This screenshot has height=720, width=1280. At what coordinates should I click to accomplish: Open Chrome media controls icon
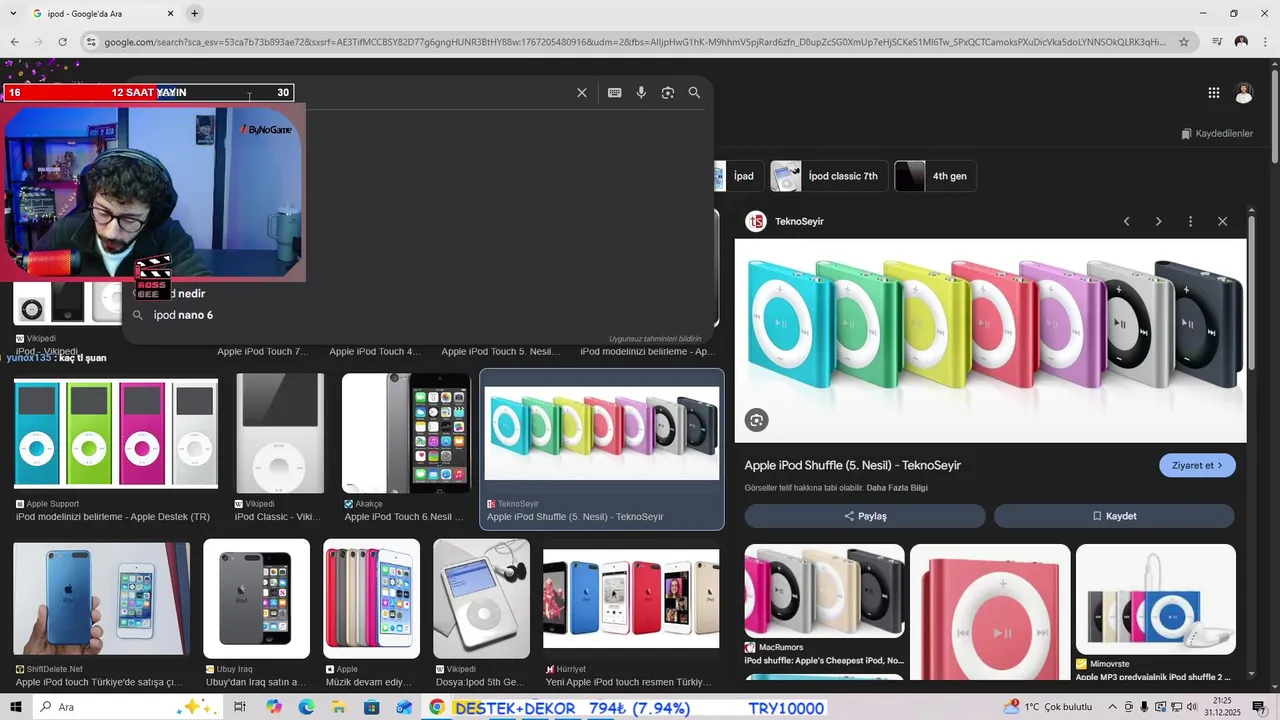tap(1217, 42)
